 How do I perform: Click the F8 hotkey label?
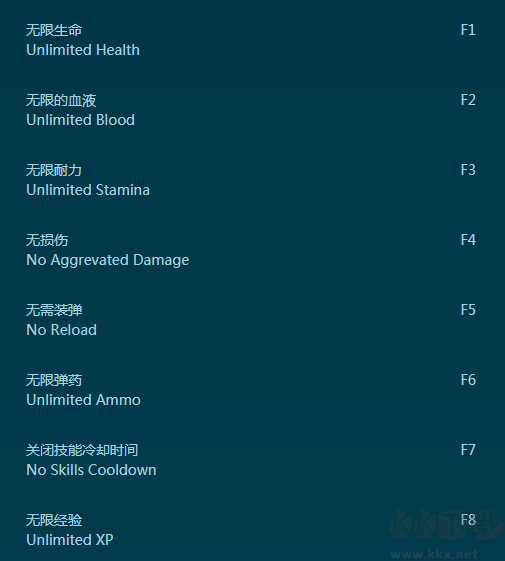468,520
